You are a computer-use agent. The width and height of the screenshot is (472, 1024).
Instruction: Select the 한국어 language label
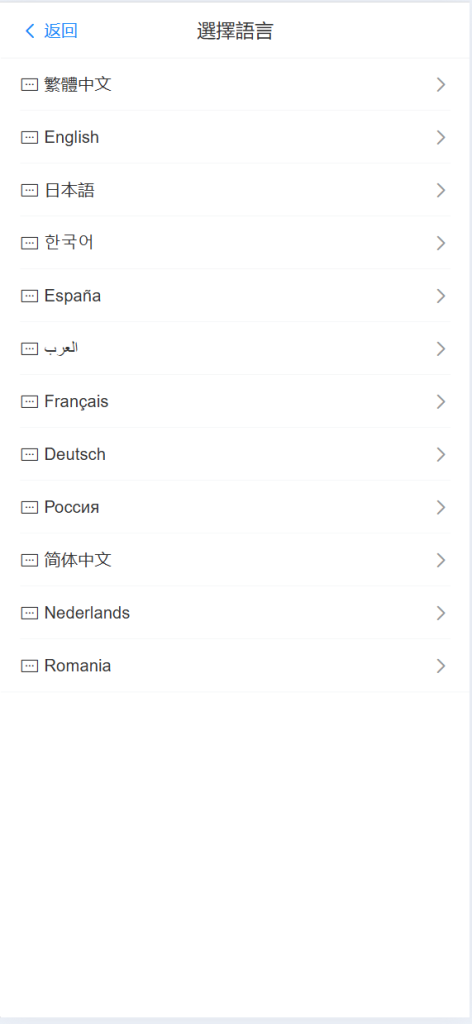pos(69,243)
